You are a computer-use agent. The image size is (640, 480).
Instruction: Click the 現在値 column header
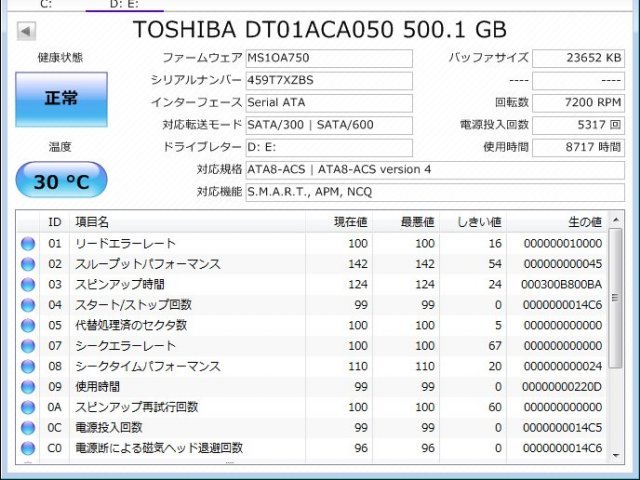click(339, 222)
